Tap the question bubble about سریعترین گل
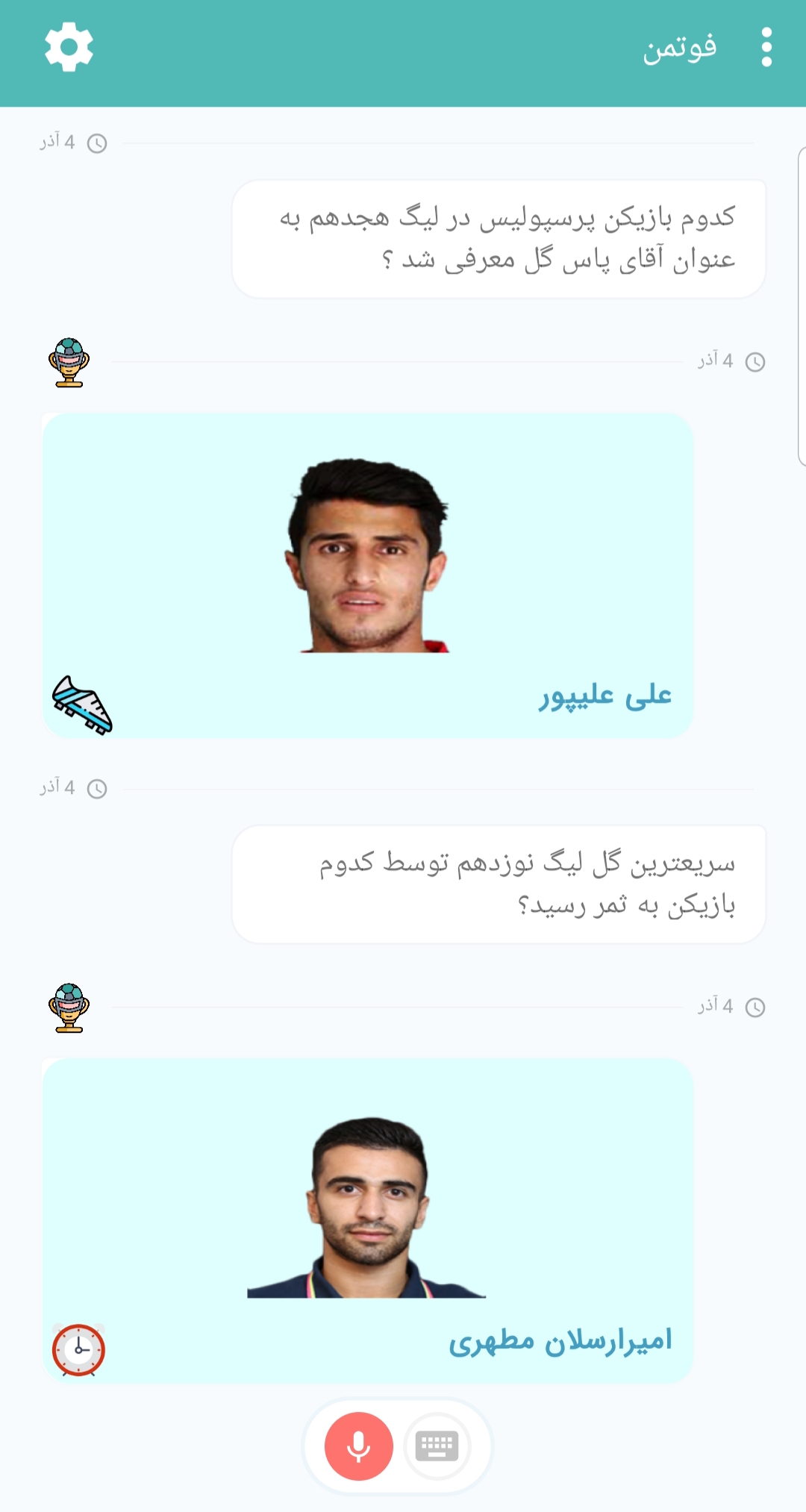Screen dimensions: 806x1512 499,884
